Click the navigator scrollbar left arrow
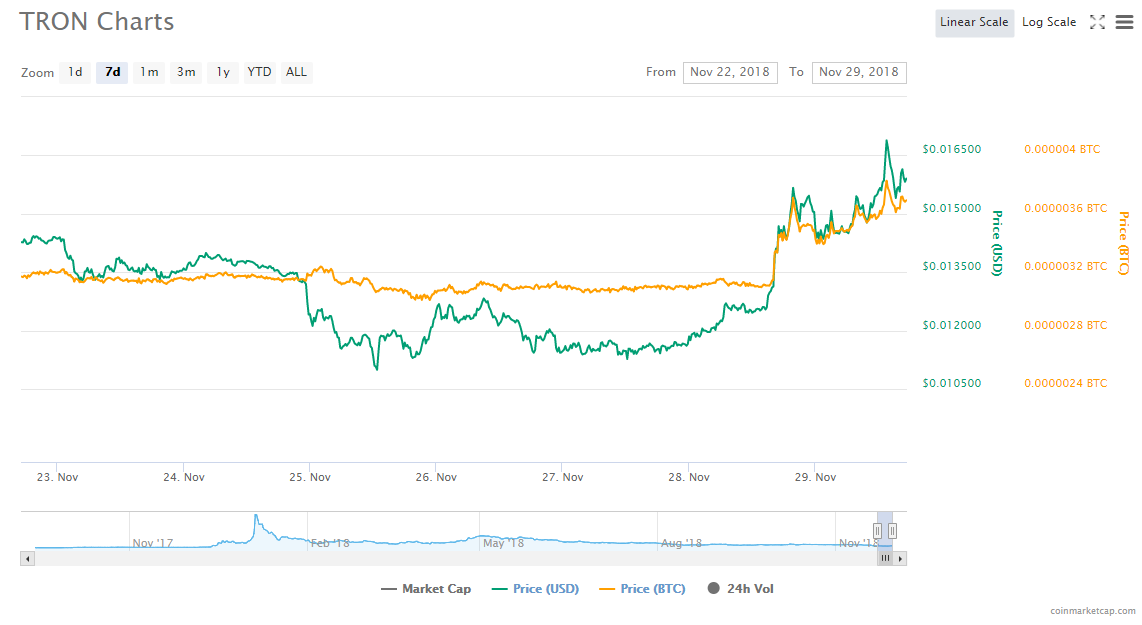 coord(27,559)
